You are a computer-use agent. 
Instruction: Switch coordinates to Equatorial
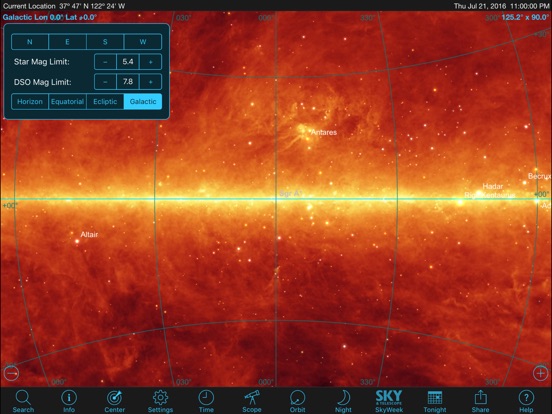(67, 102)
